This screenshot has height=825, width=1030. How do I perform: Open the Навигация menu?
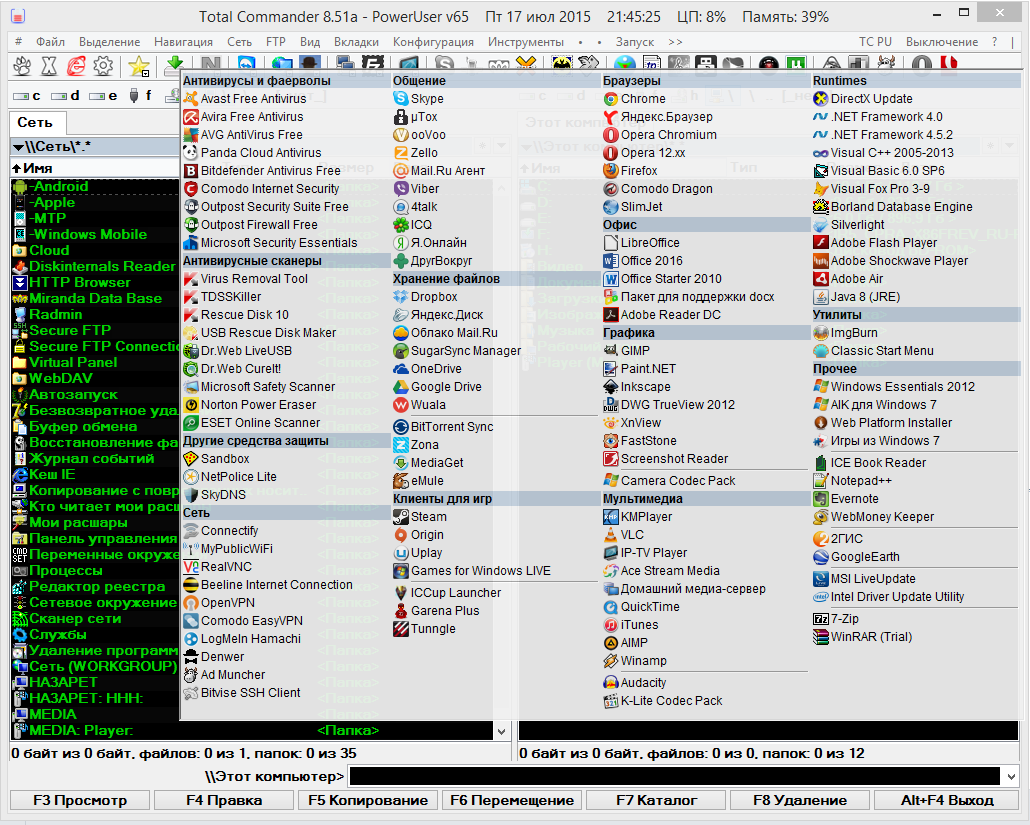coord(183,42)
